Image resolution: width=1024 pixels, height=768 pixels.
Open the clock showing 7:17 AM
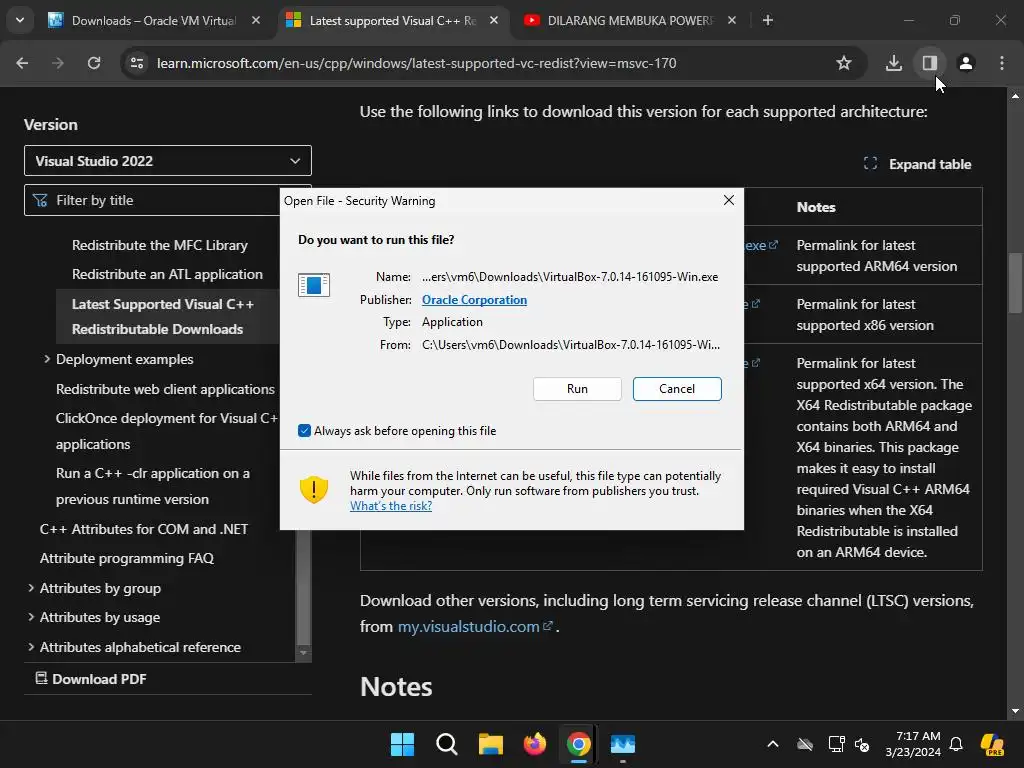pos(913,744)
